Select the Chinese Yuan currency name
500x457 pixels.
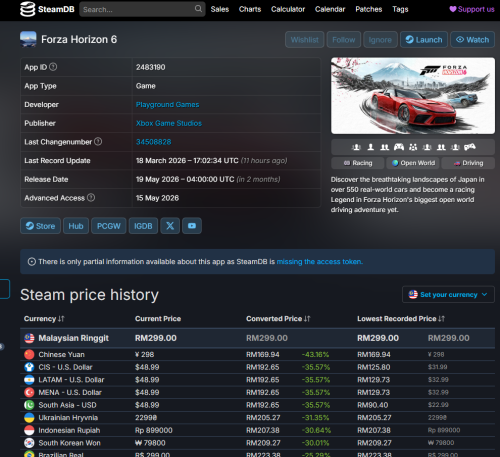point(62,354)
